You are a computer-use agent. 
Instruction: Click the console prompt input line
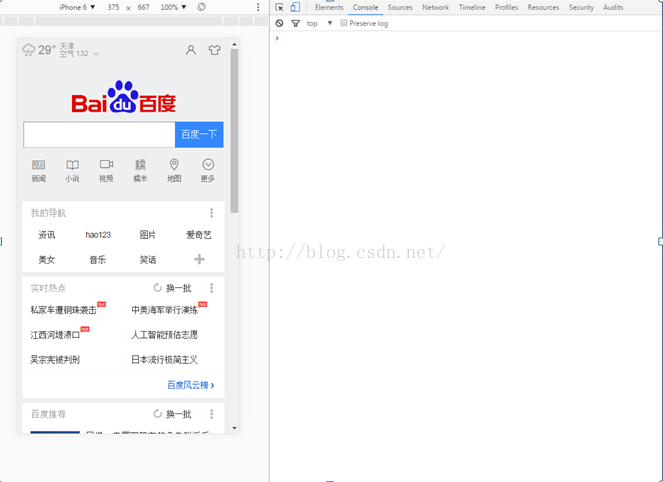click(465, 38)
